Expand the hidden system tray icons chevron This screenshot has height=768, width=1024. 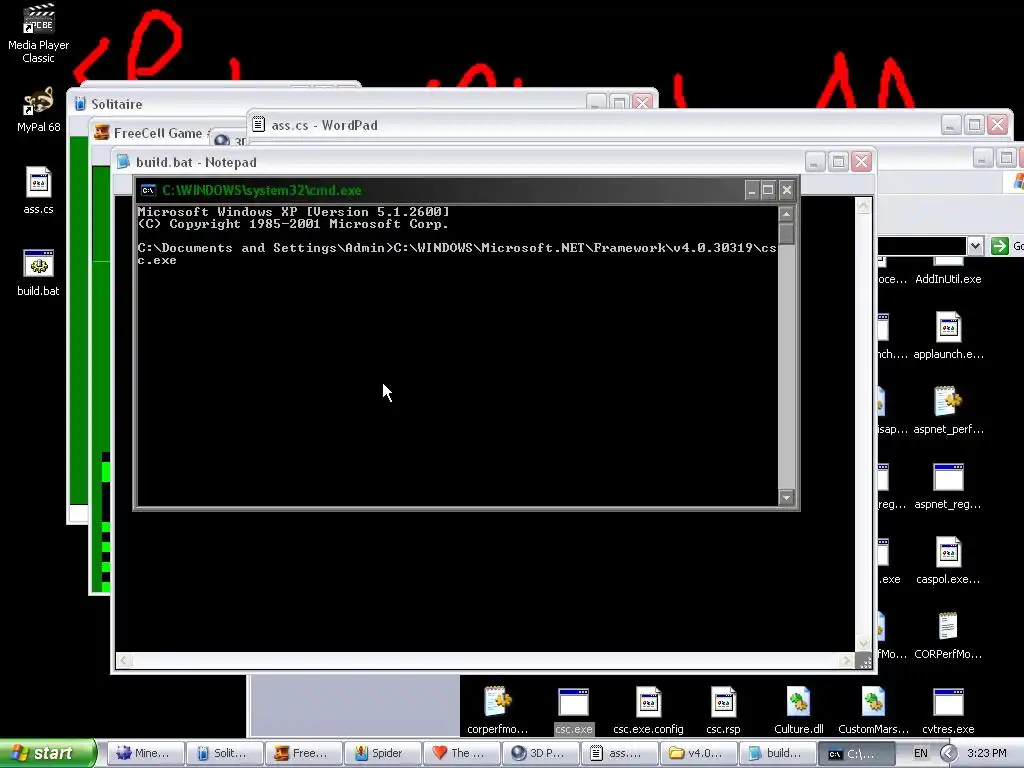(x=948, y=753)
